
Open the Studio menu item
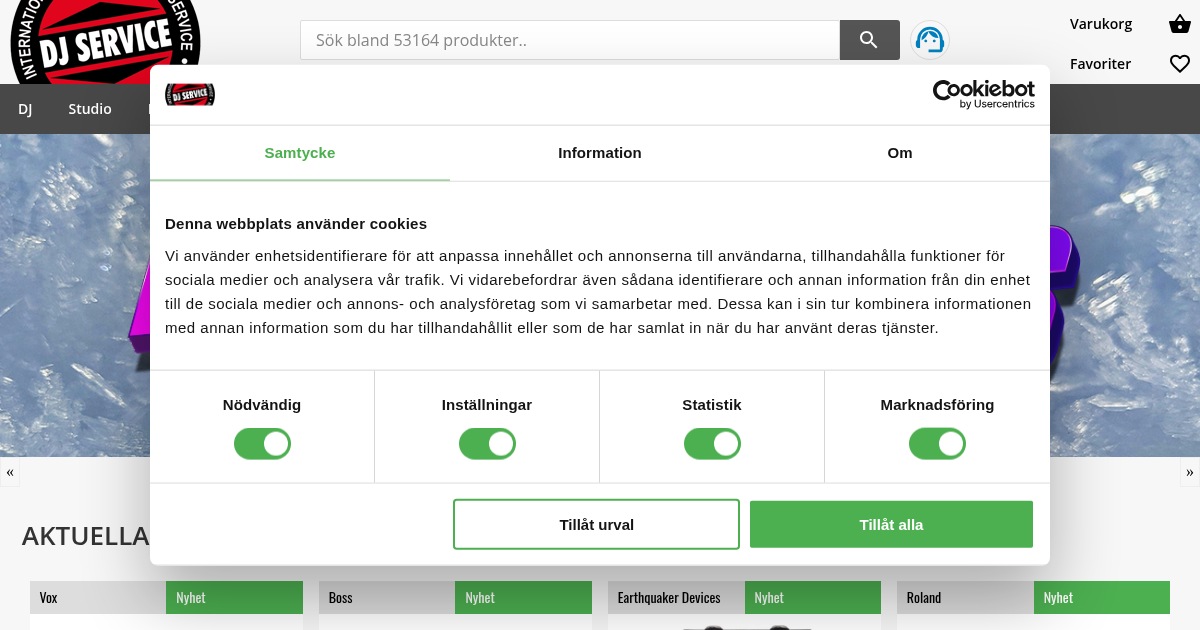click(x=90, y=109)
